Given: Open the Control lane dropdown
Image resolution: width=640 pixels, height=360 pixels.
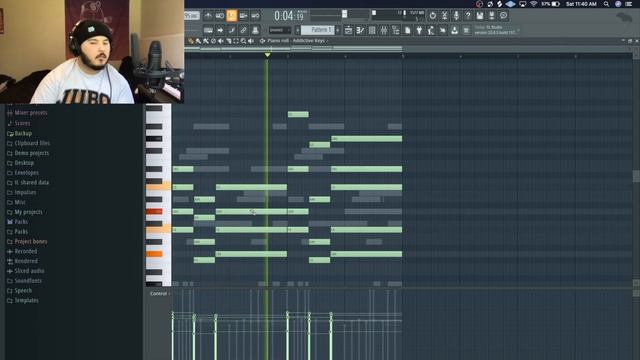Looking at the screenshot, I should coord(160,293).
